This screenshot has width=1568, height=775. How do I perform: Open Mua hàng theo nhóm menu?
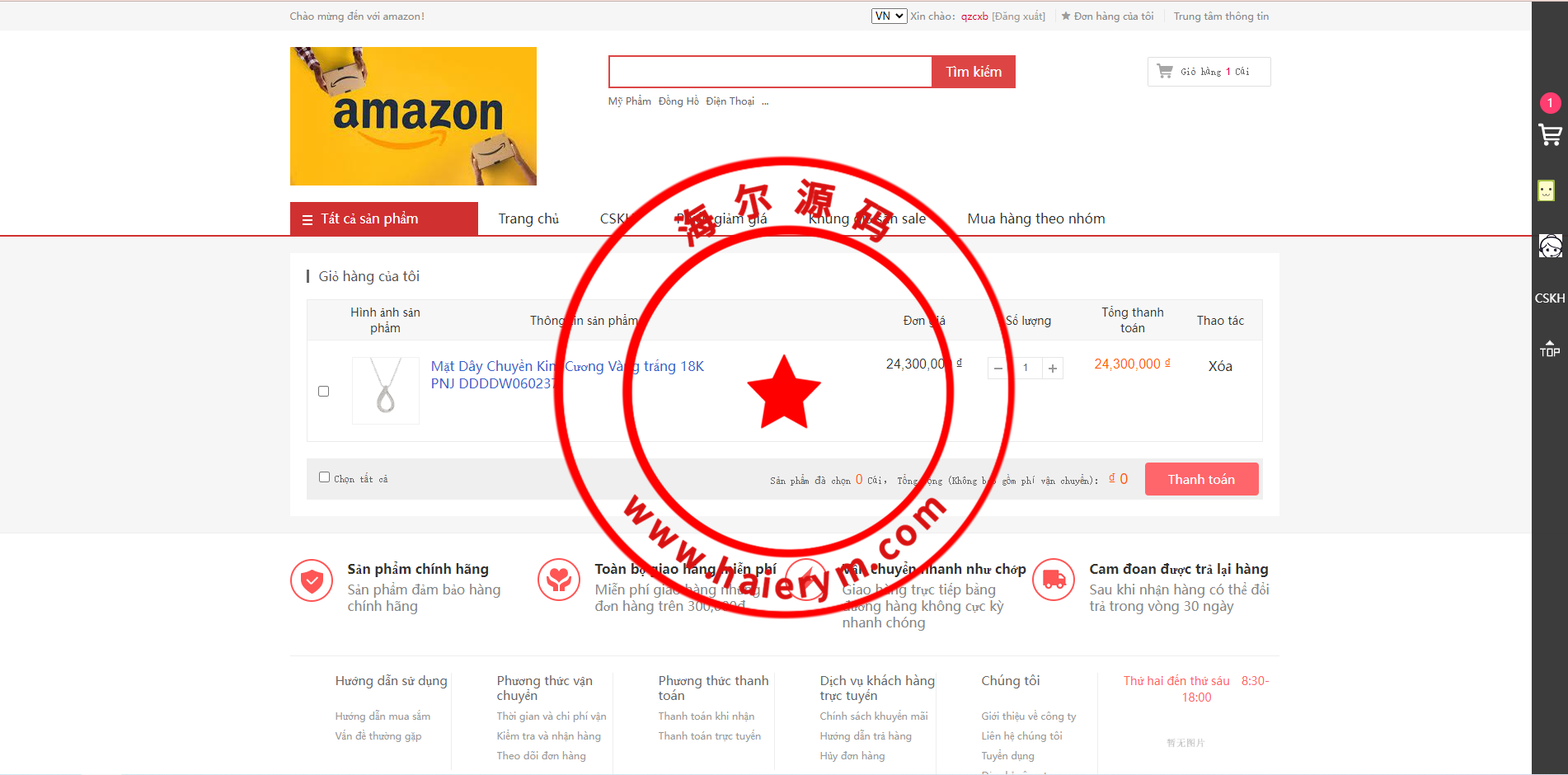1035,219
